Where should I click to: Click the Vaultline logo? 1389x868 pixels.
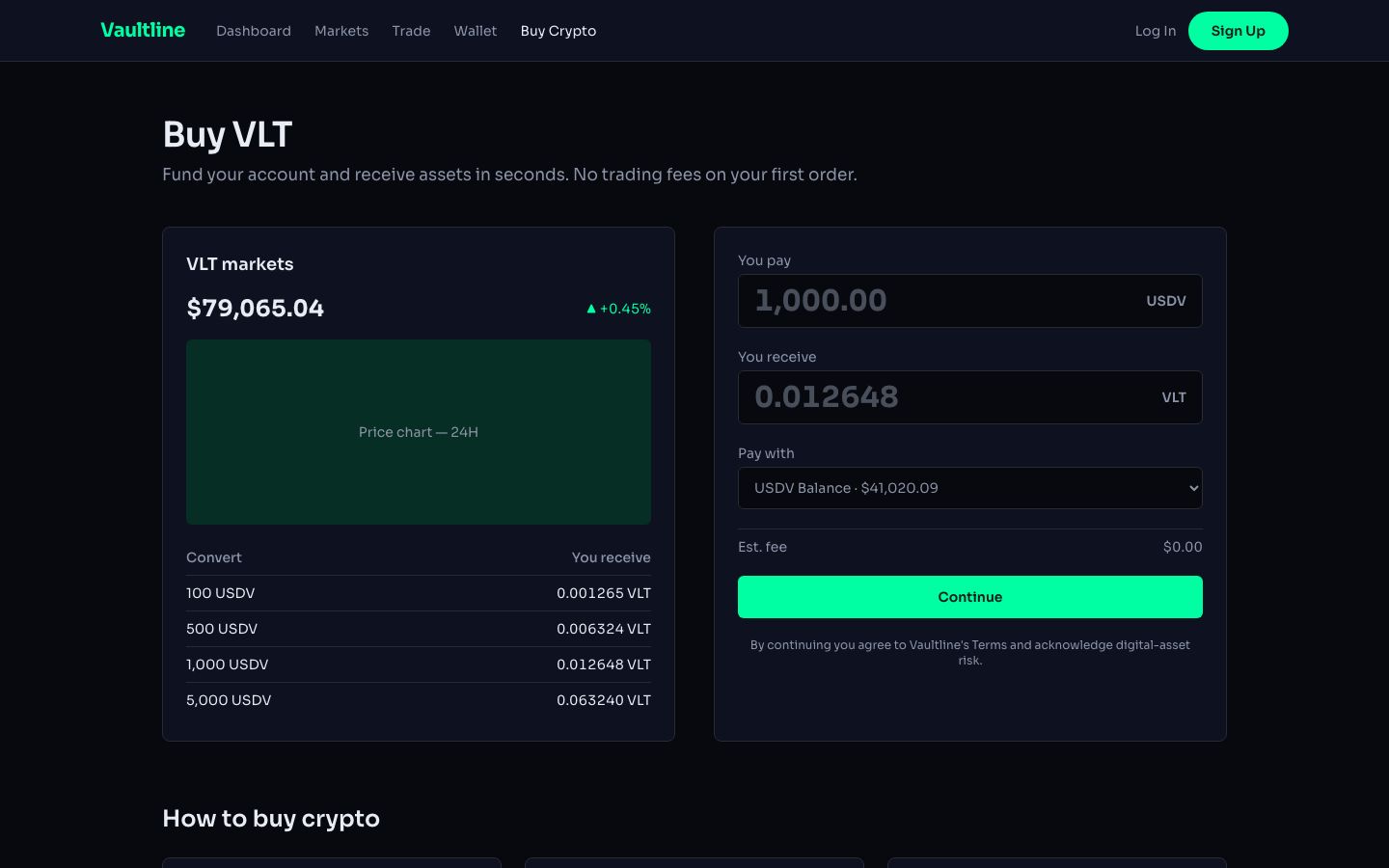143,30
